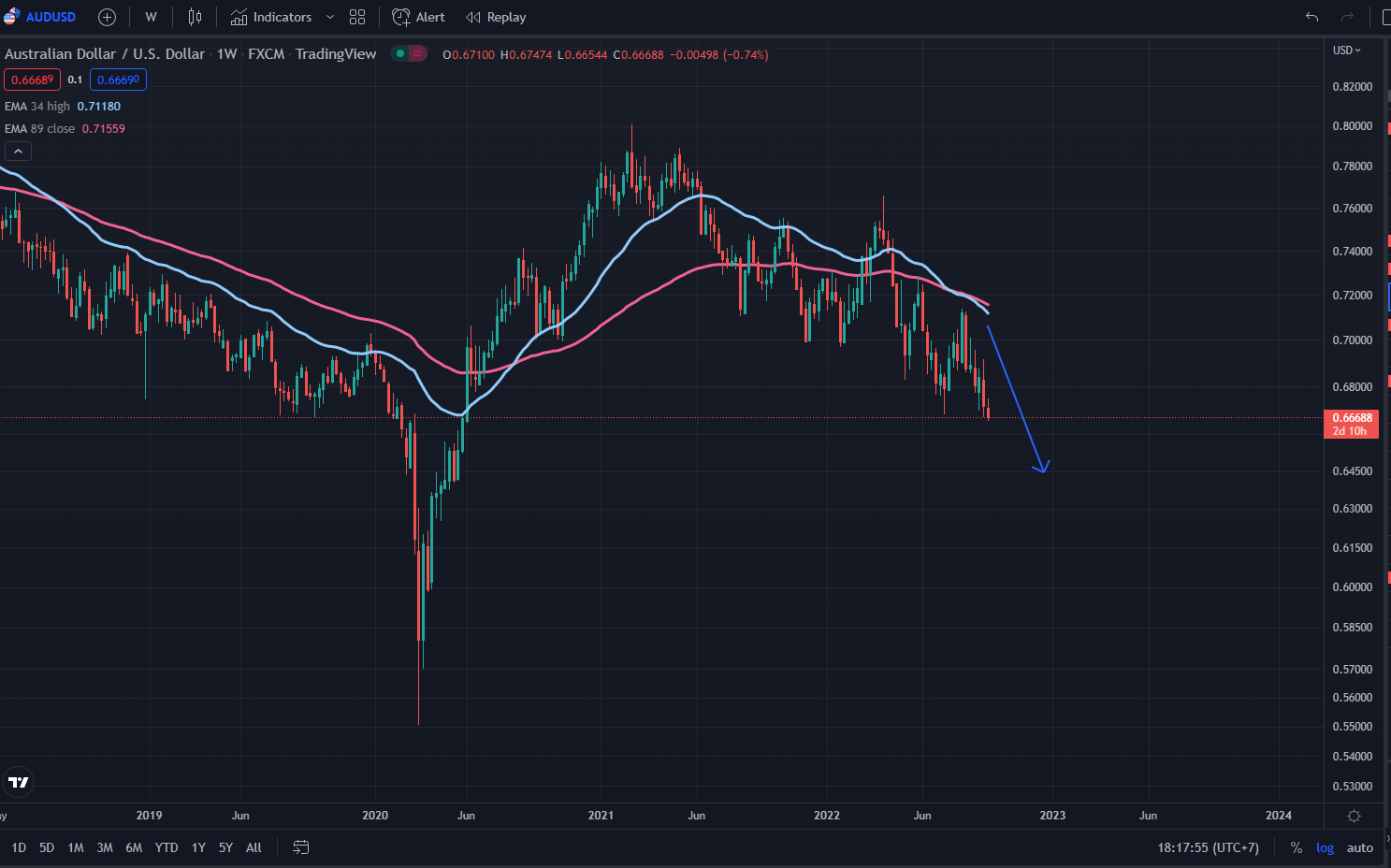The width and height of the screenshot is (1391, 868).
Task: Start bar Replay mode
Action: (x=496, y=17)
